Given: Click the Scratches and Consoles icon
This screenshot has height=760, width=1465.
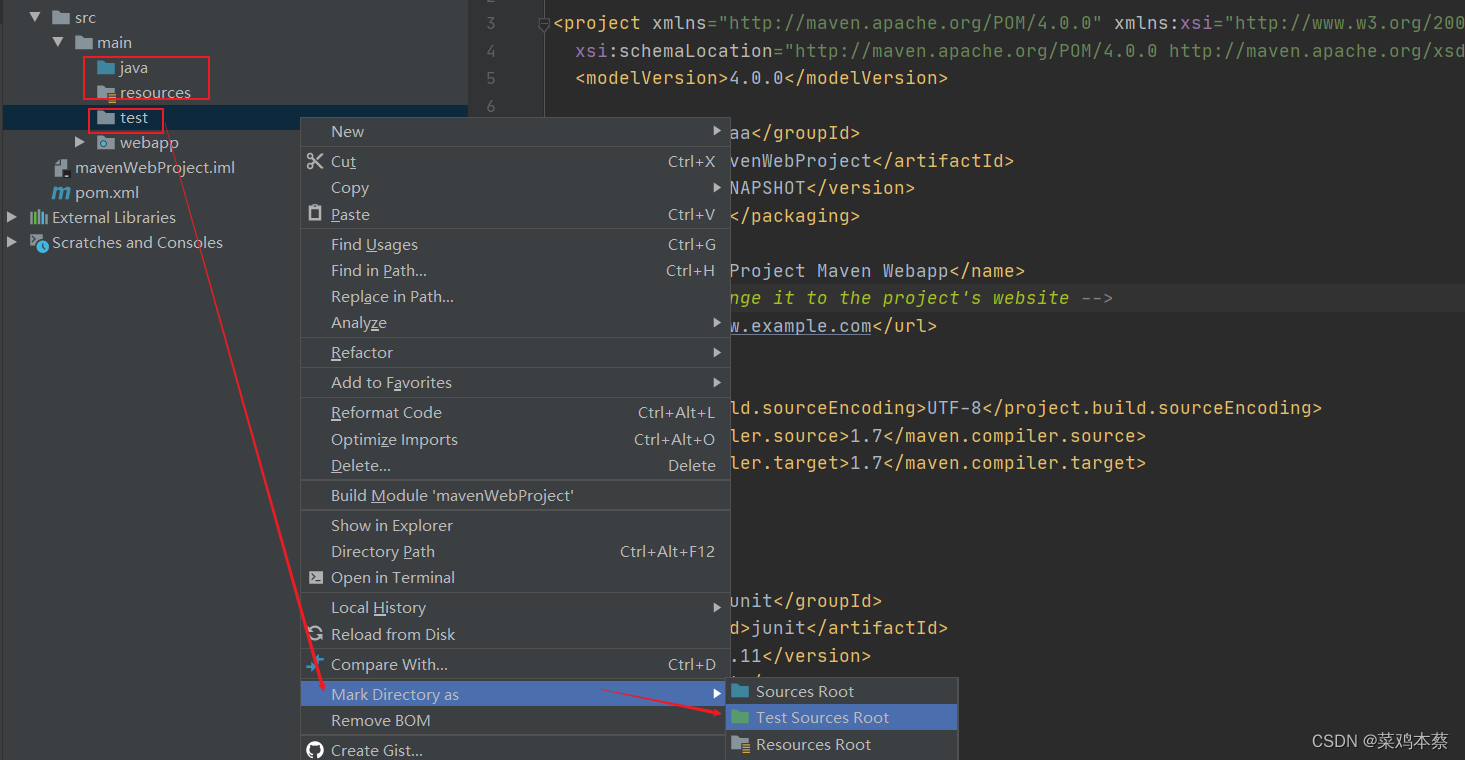Looking at the screenshot, I should click(40, 242).
